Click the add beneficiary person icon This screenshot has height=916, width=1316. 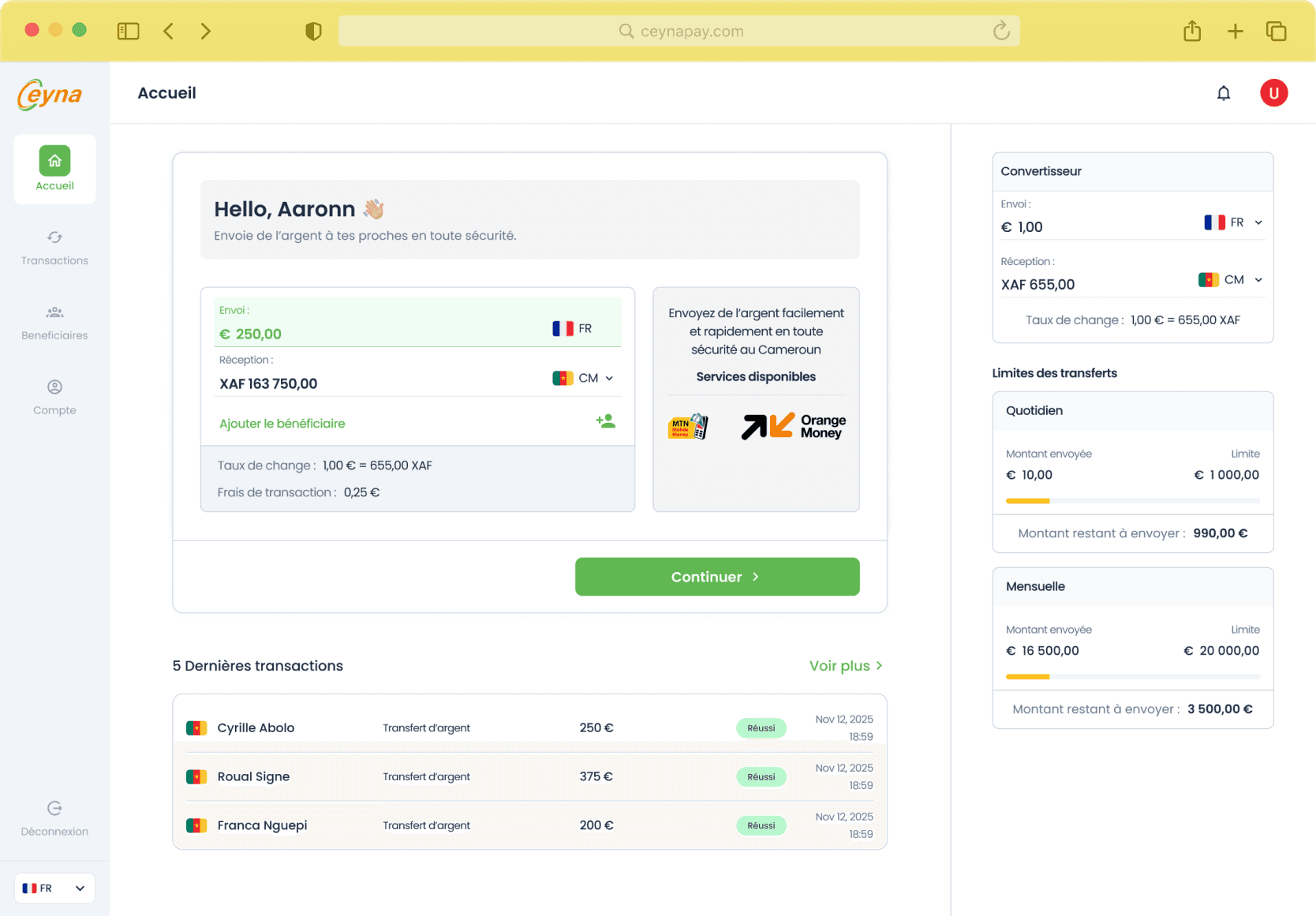click(x=606, y=421)
